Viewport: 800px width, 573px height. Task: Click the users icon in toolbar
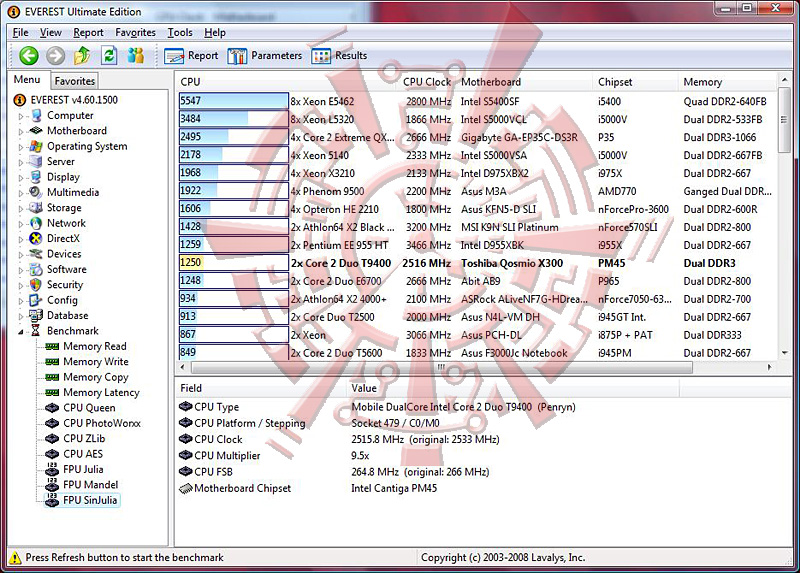coord(136,56)
